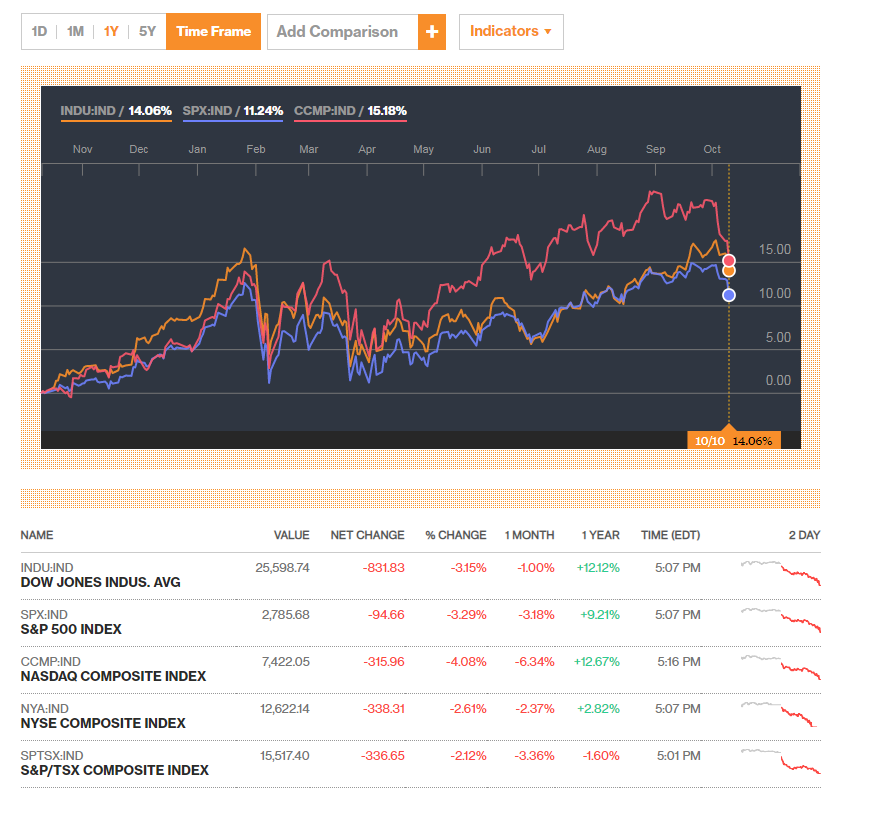Click the CCMP:IND ticker symbol in table
The width and height of the screenshot is (882, 816).
click(51, 661)
